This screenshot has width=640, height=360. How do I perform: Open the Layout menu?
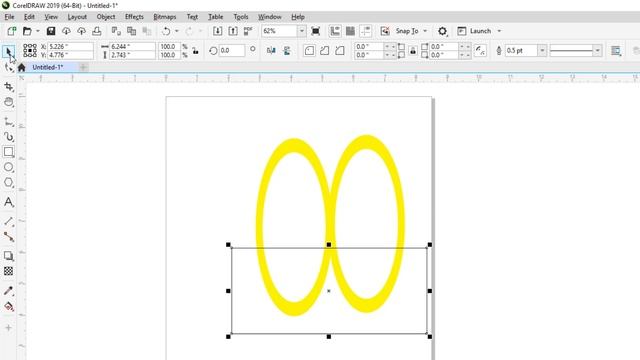77,17
